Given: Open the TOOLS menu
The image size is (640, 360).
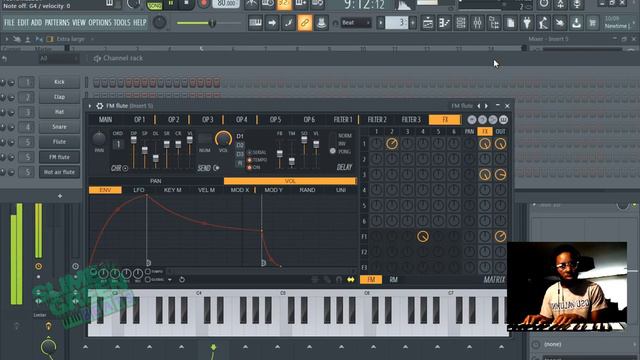Looking at the screenshot, I should click(x=122, y=22).
